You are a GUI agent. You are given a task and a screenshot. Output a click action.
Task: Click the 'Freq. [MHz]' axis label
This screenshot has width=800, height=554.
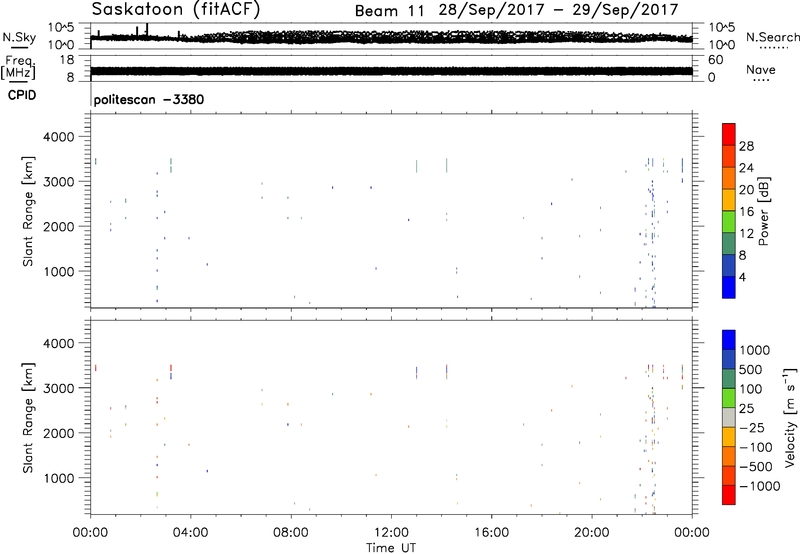(18, 67)
